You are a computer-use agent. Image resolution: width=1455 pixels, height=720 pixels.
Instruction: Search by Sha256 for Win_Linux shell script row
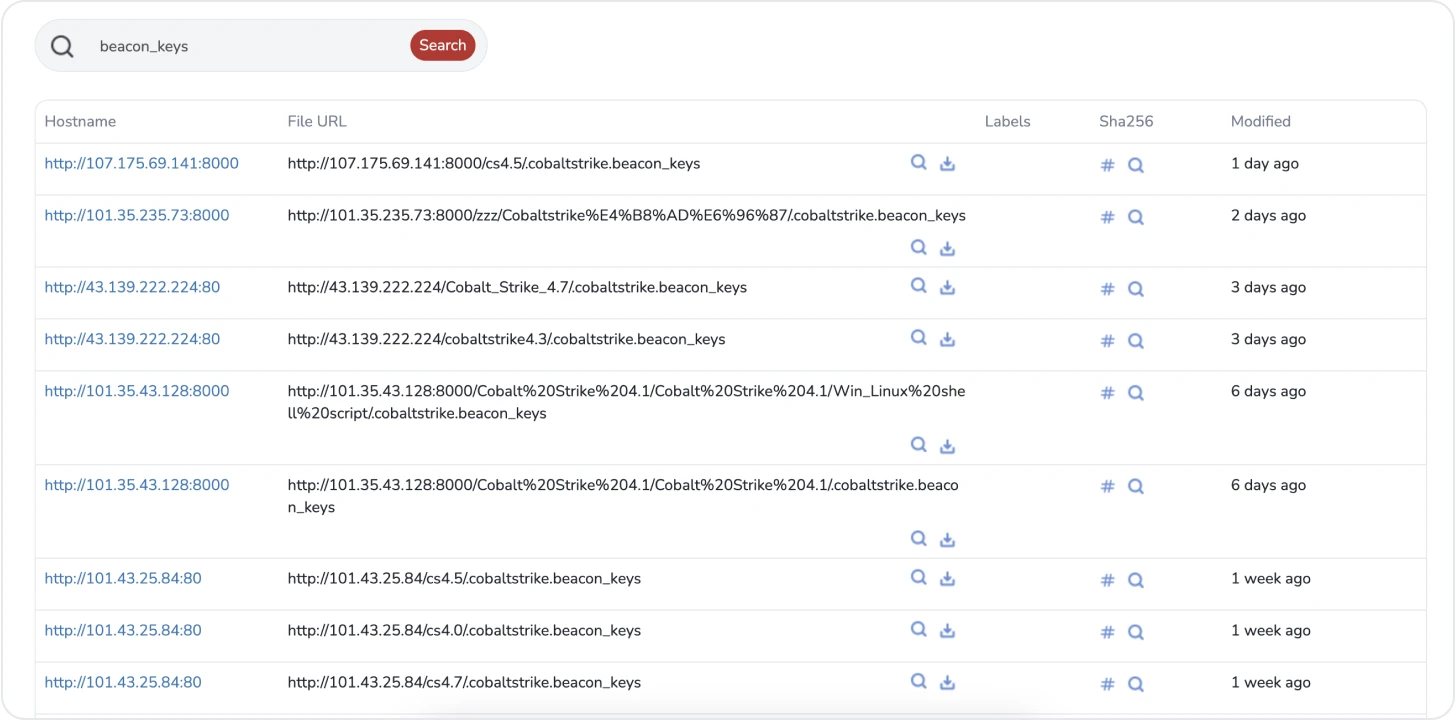pos(1135,393)
